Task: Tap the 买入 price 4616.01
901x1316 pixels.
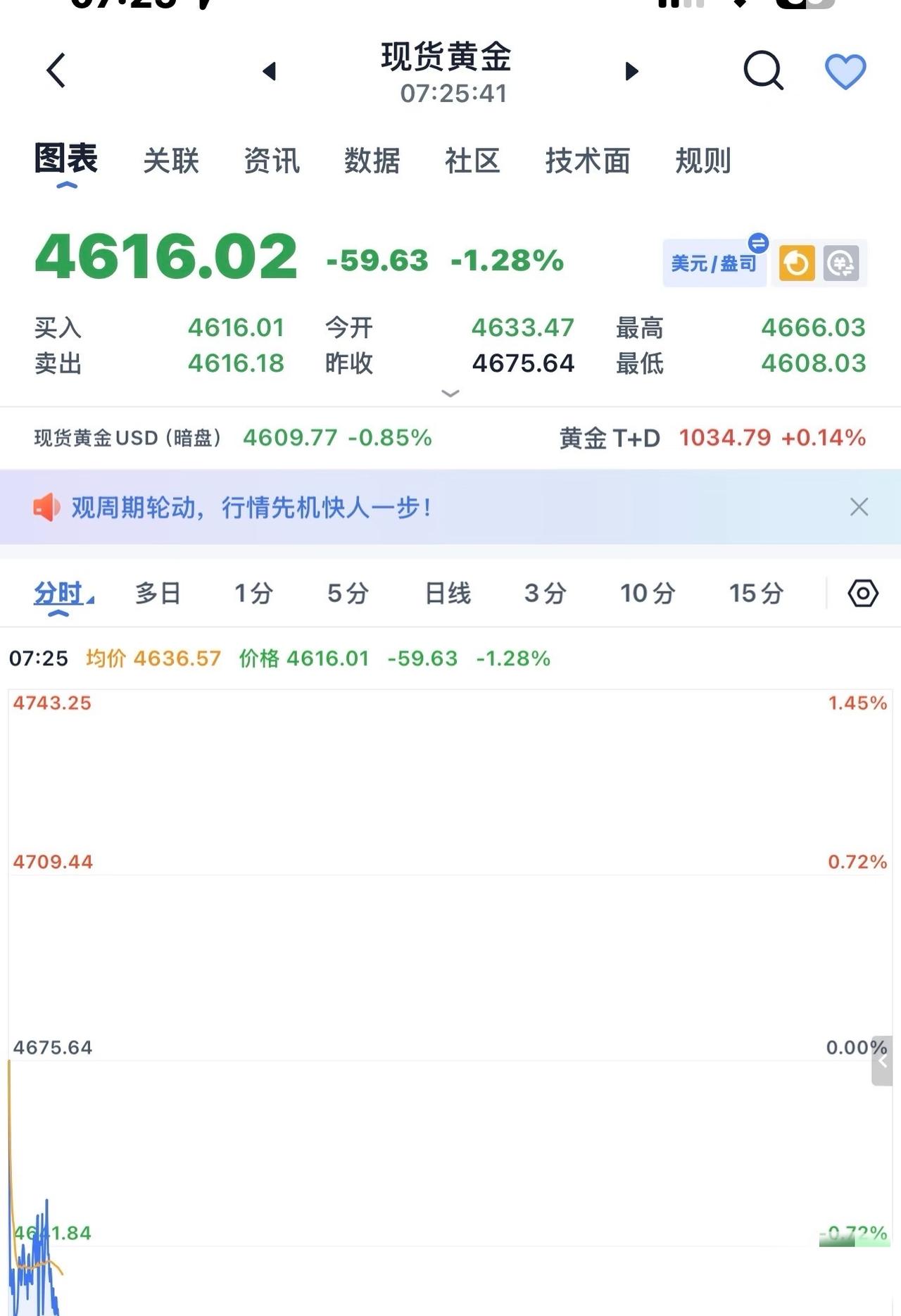Action: (236, 327)
